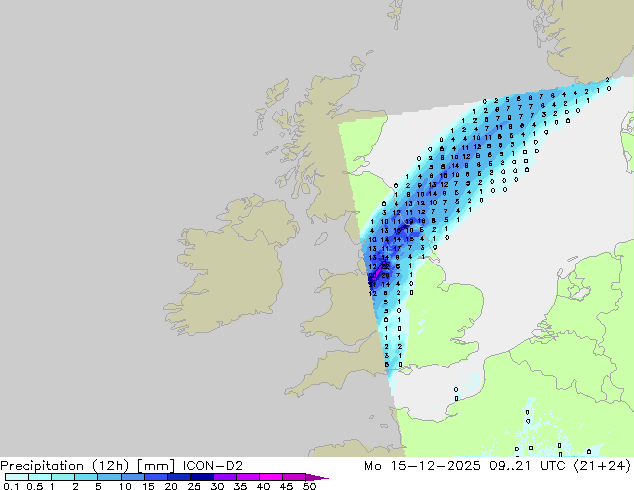
Task: Click the 5–10 mm legend color swatch
Action: click(x=109, y=477)
